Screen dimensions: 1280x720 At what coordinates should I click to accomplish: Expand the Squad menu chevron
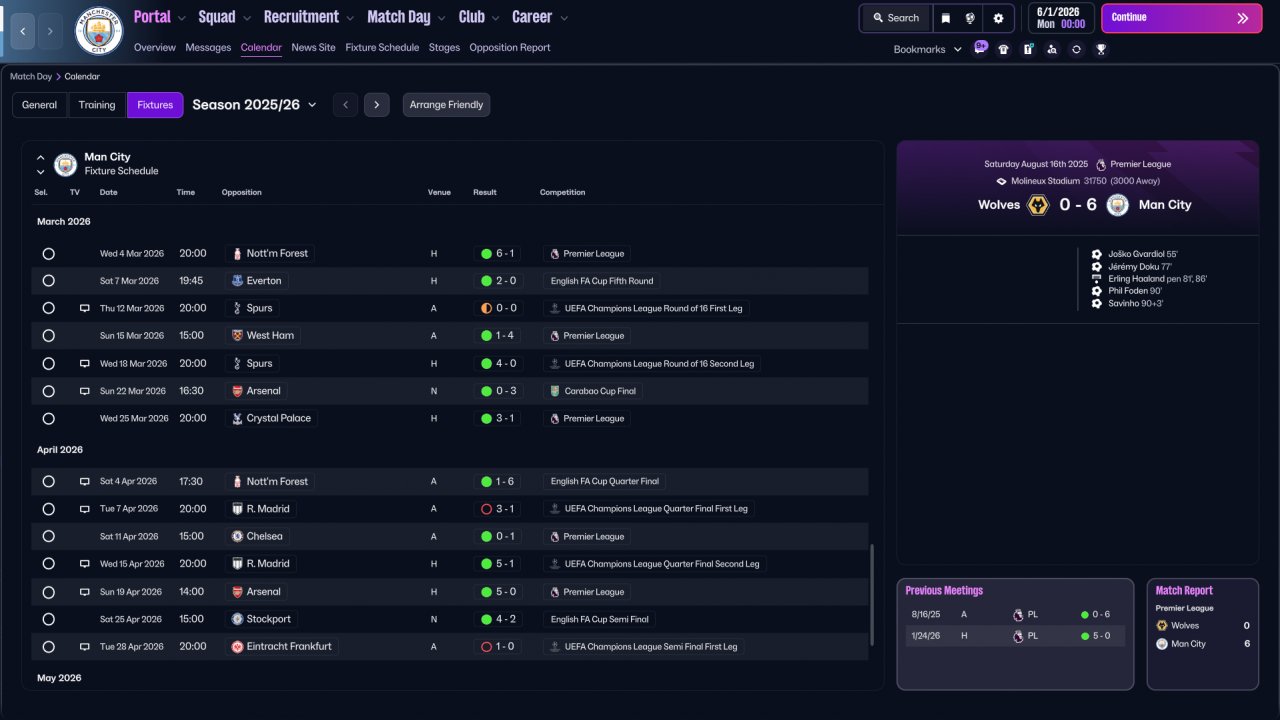tap(246, 18)
